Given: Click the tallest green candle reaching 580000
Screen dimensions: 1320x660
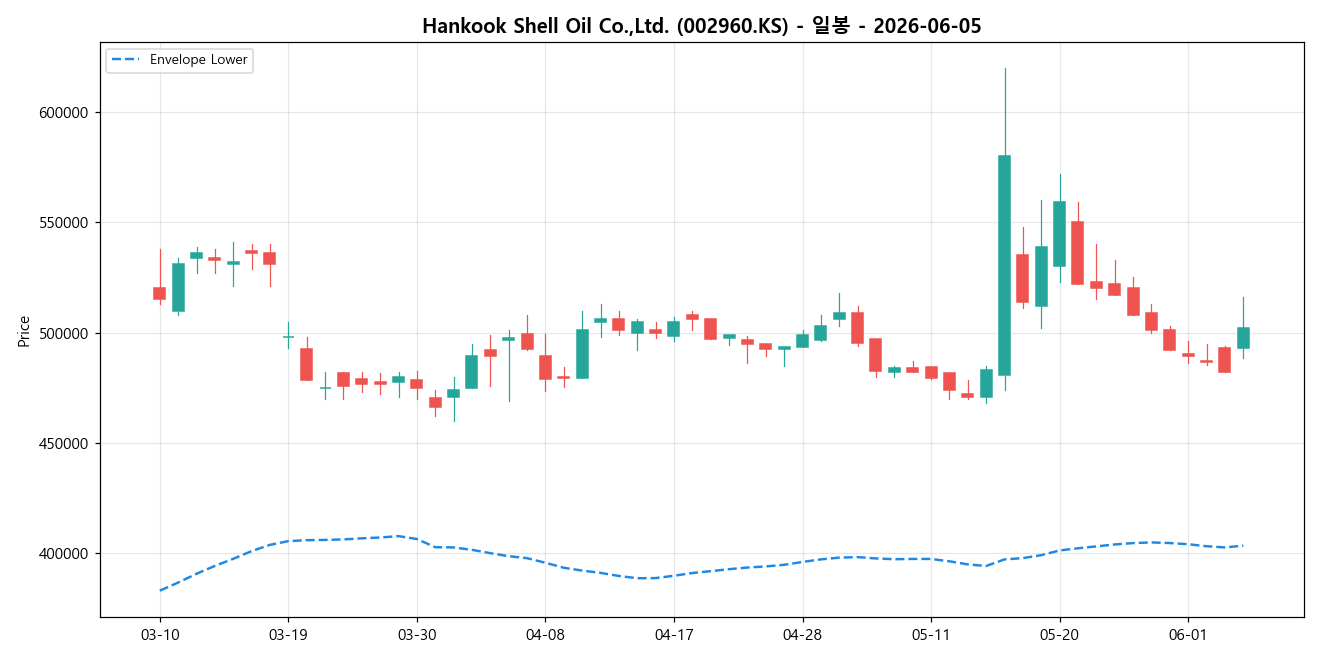Looking at the screenshot, I should pos(1004,265).
